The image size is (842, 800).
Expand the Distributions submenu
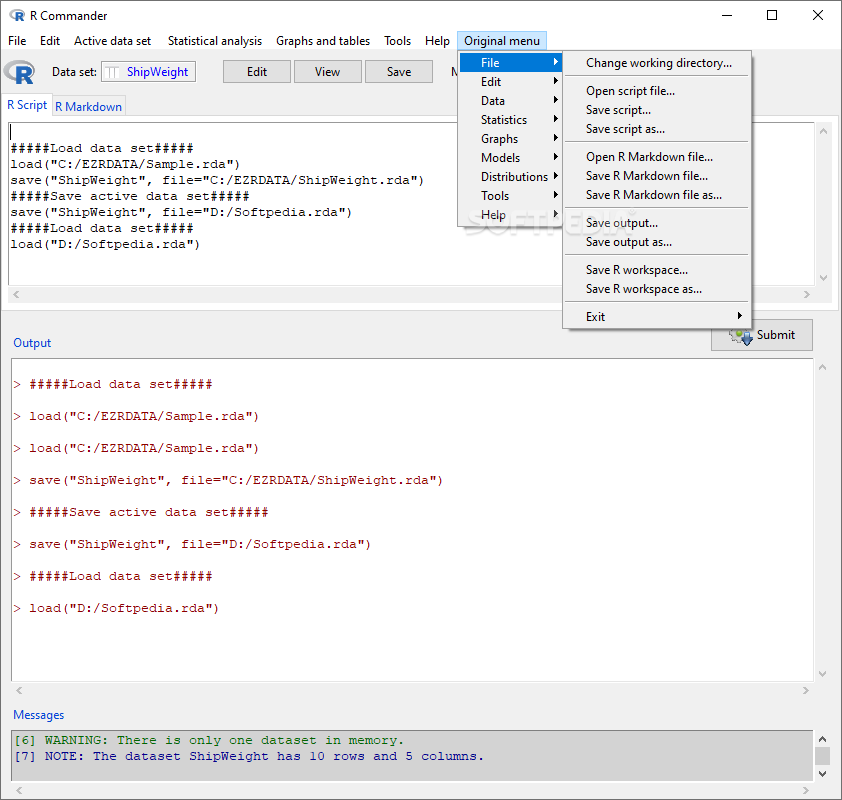(x=510, y=177)
